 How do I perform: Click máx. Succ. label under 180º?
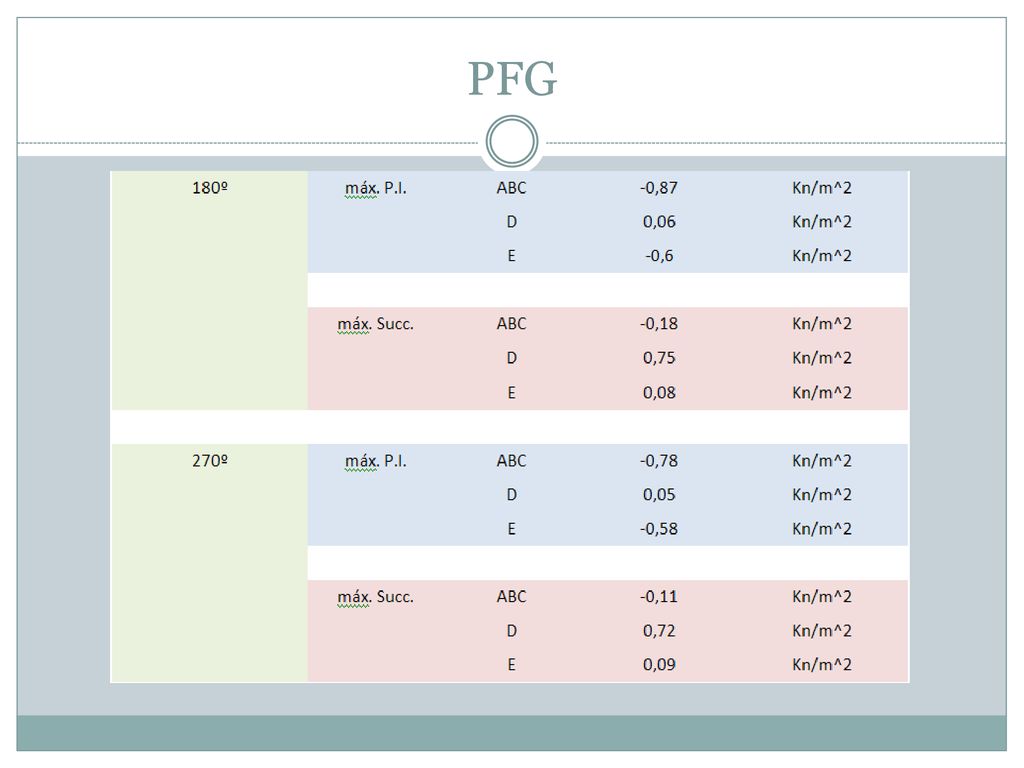click(376, 325)
